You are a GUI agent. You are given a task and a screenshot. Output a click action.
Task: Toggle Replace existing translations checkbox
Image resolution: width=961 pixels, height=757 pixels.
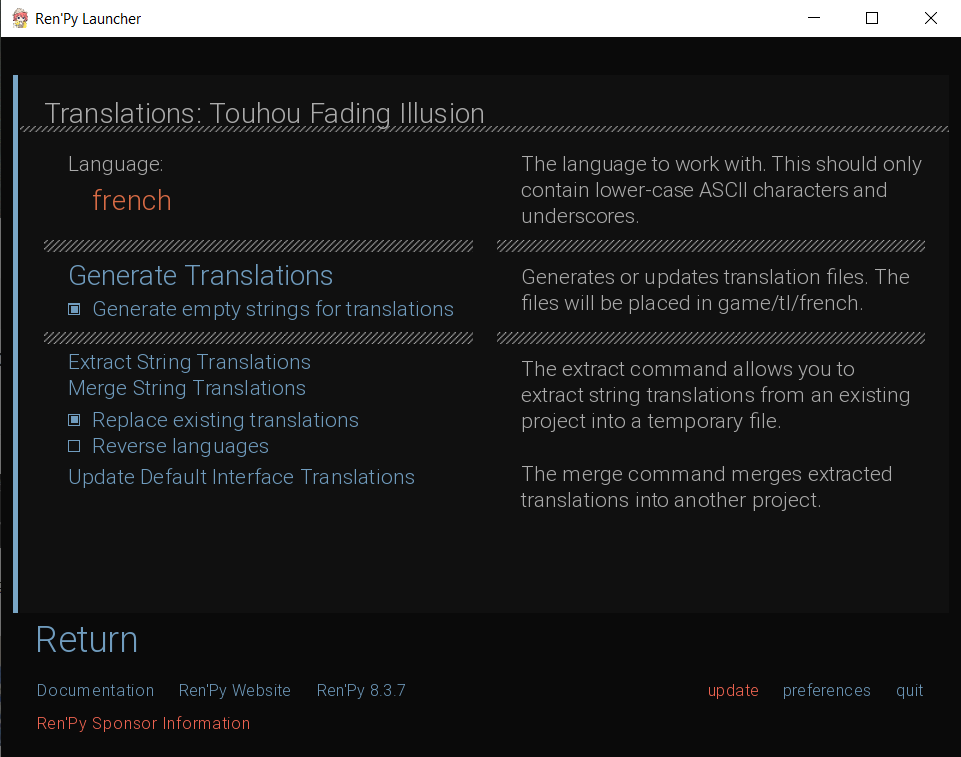(74, 421)
